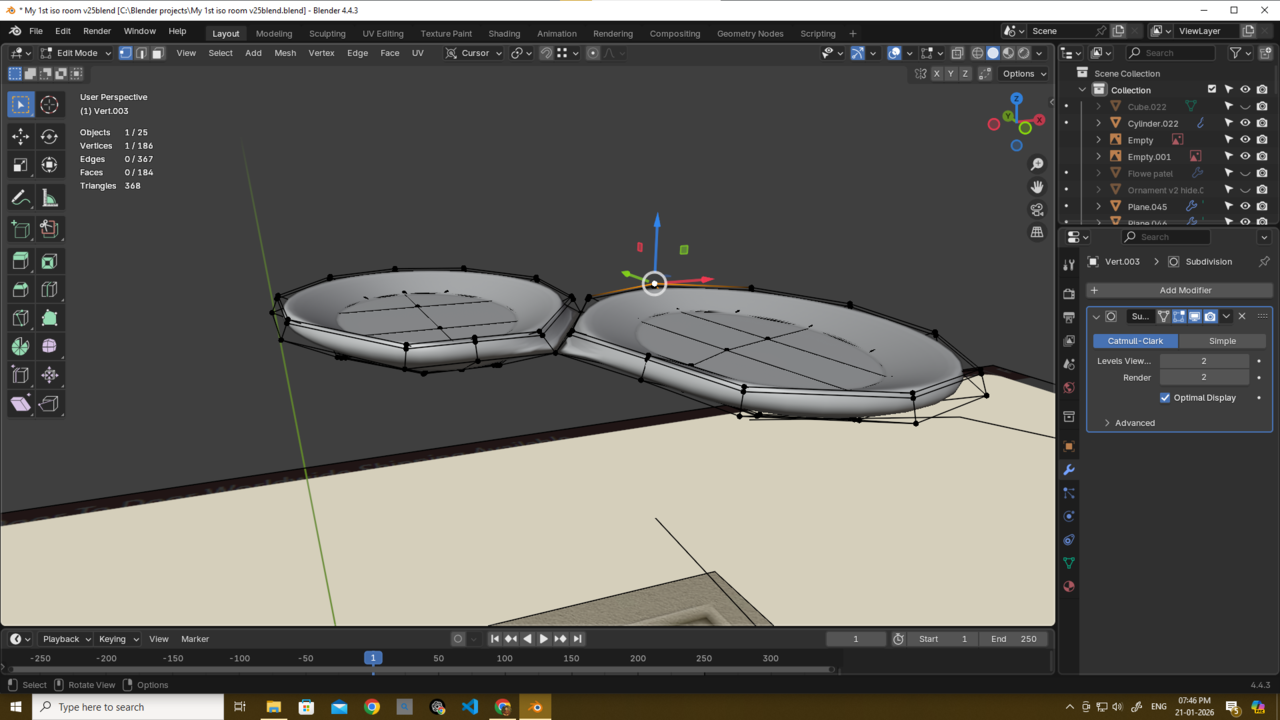The height and width of the screenshot is (720, 1280).
Task: Open the Mesh menu in viewport header
Action: 285,53
